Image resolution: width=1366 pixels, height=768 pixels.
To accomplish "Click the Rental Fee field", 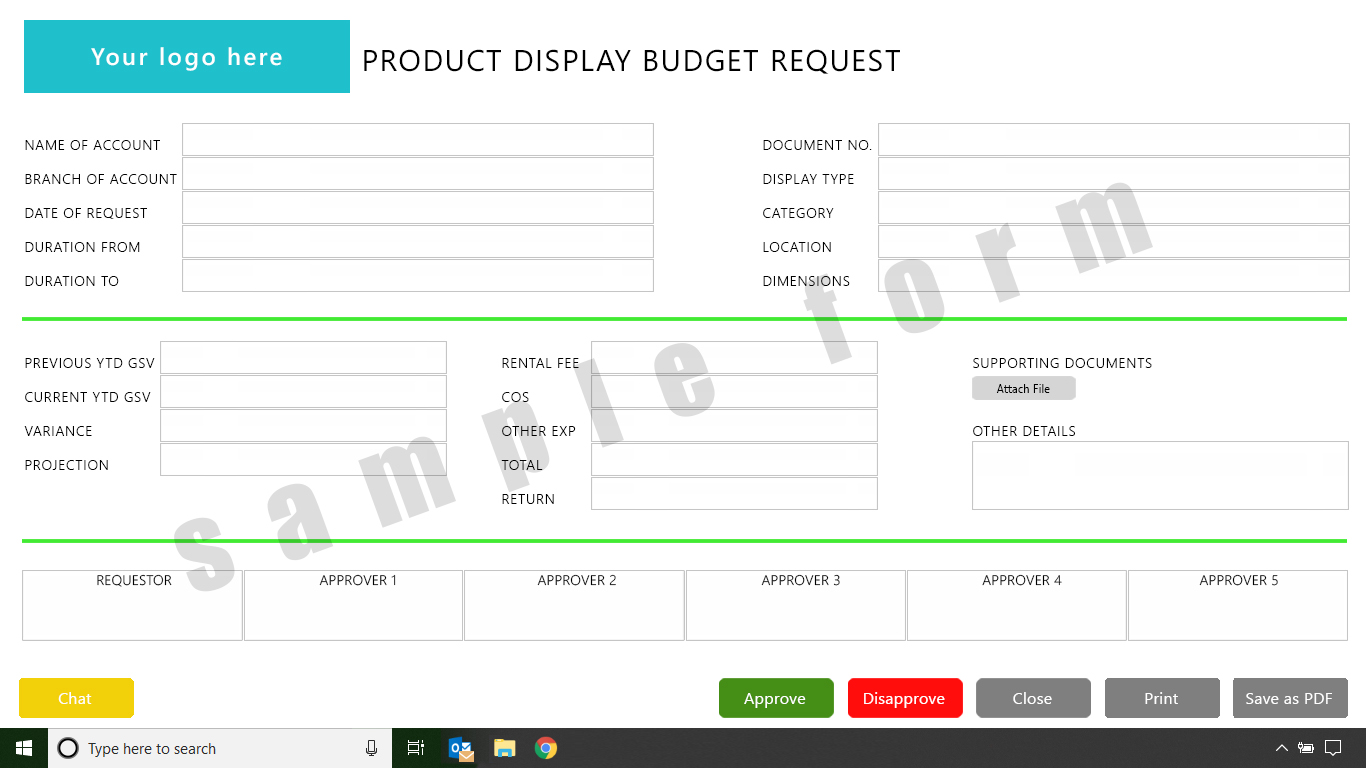I will [734, 358].
